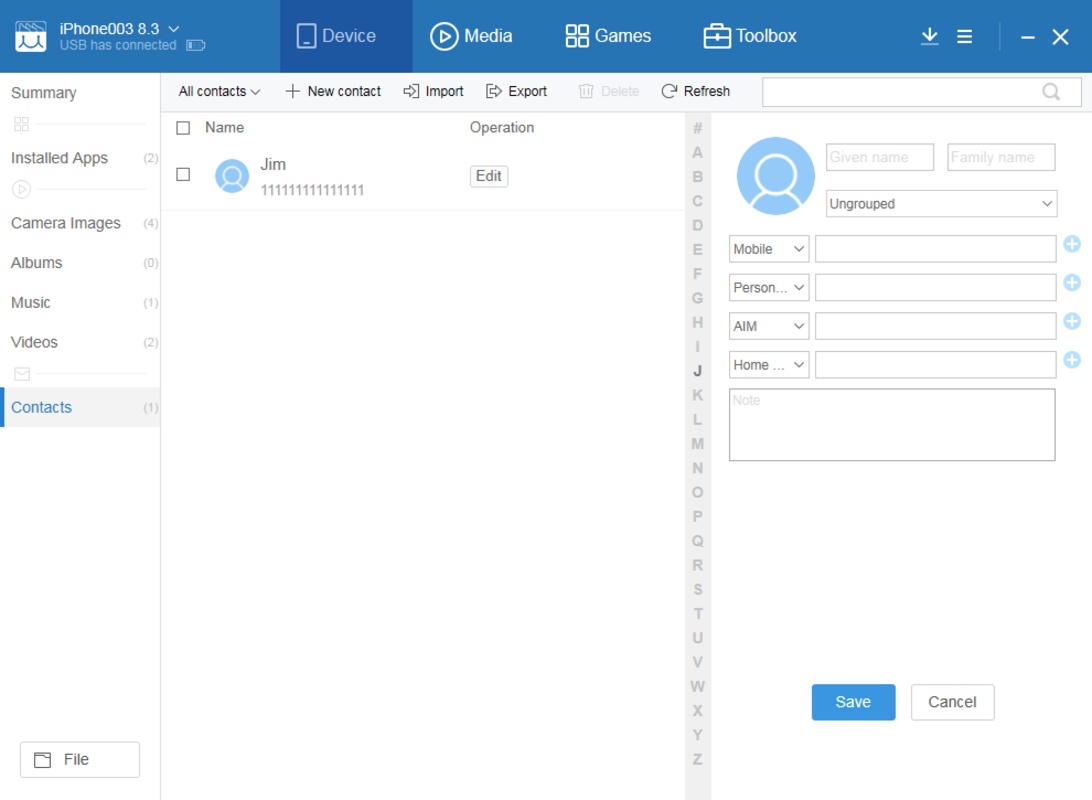Jump to letter A in index
1092x800 pixels.
click(x=697, y=152)
